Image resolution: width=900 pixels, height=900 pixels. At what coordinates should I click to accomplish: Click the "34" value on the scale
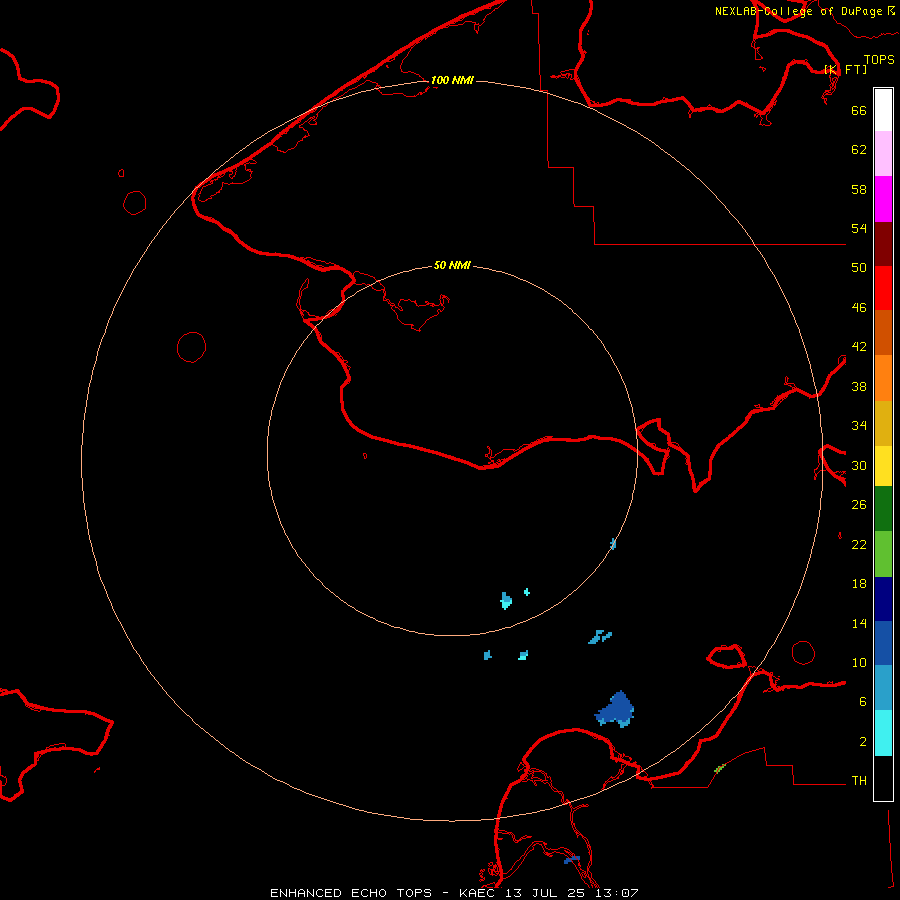pos(859,426)
